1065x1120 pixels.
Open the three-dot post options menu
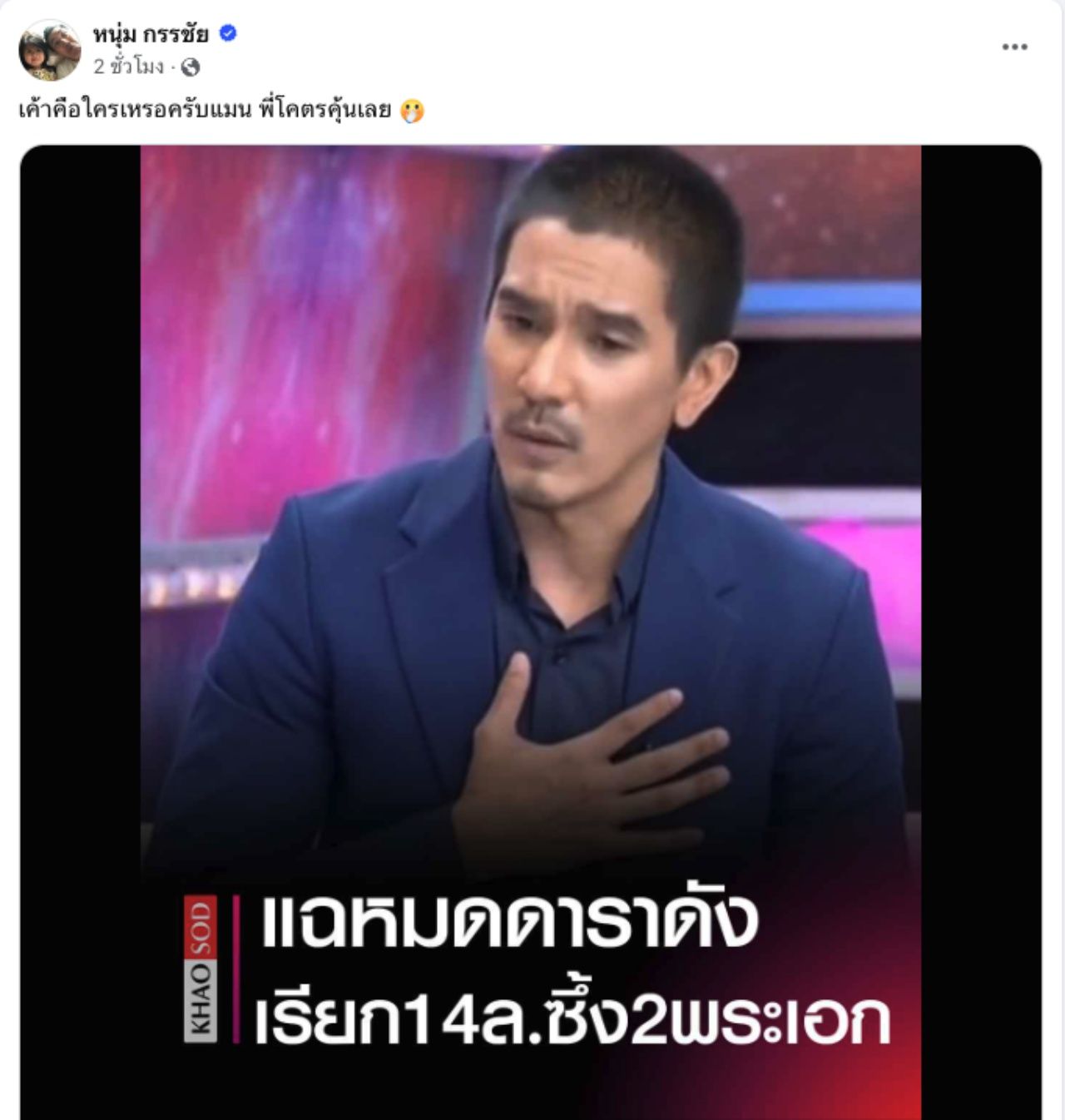(x=1014, y=47)
